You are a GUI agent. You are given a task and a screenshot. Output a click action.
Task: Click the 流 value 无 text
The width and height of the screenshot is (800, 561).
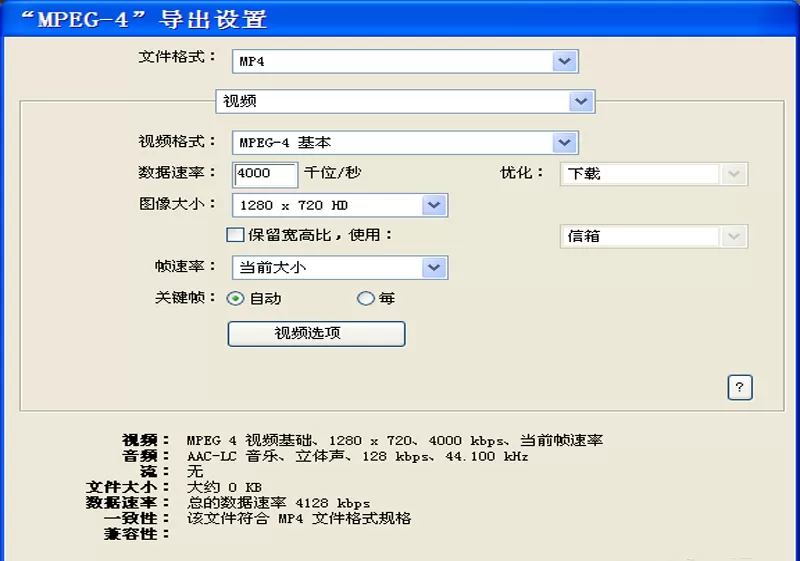pyautogui.click(x=195, y=471)
